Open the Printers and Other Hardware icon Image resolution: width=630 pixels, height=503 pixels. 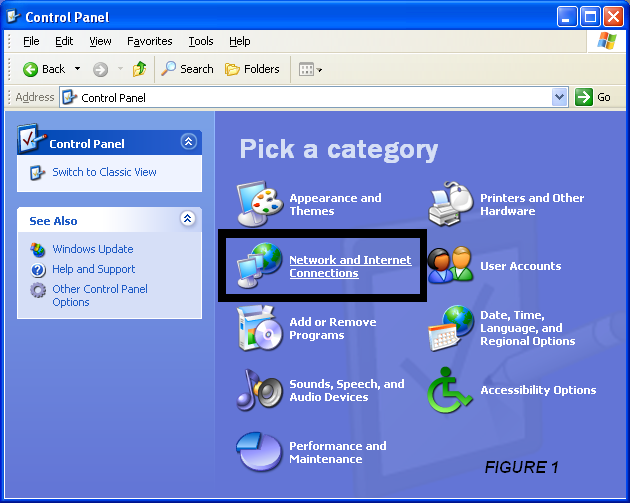451,204
